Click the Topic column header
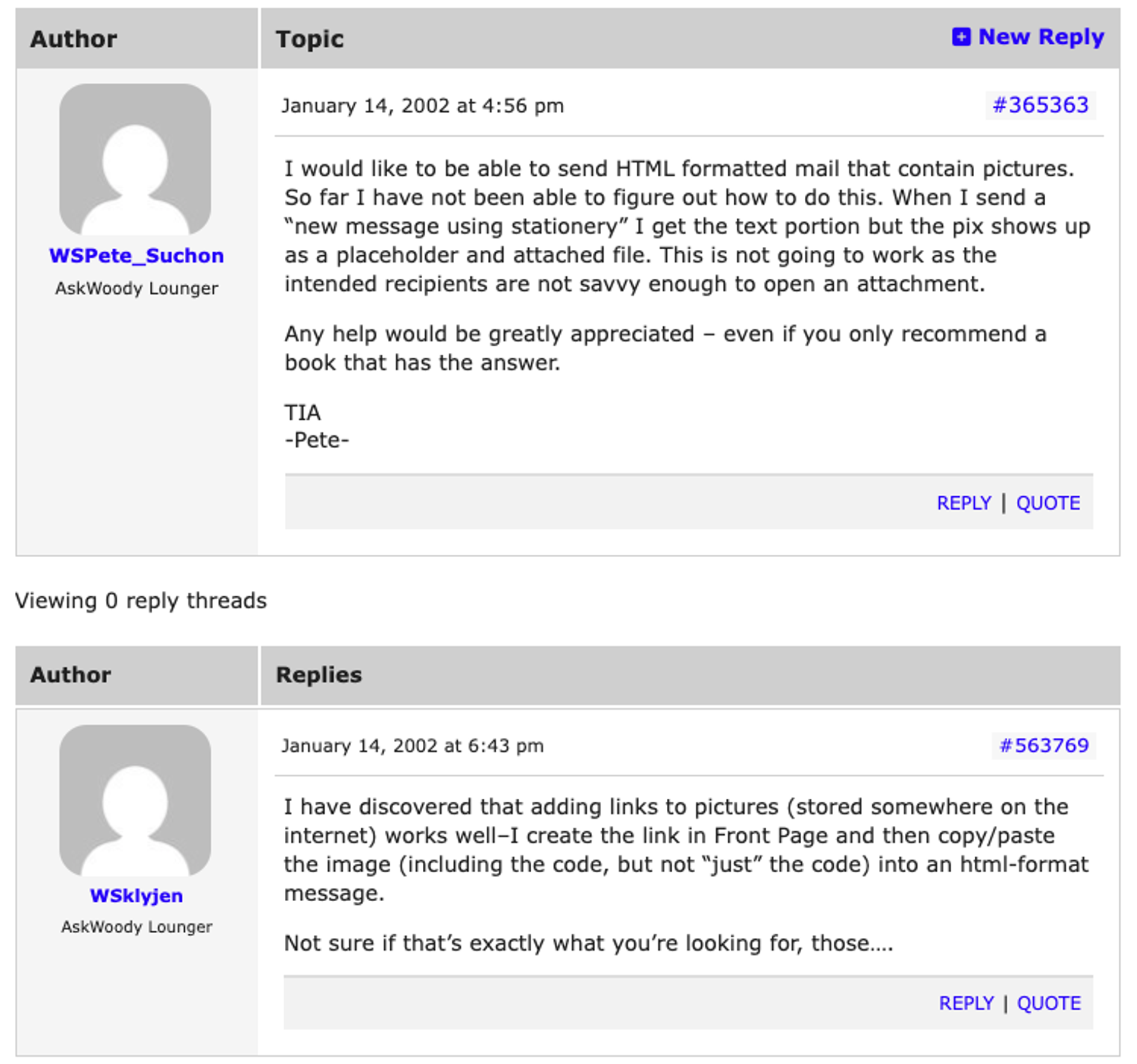The height and width of the screenshot is (1064, 1137). pyautogui.click(x=310, y=39)
